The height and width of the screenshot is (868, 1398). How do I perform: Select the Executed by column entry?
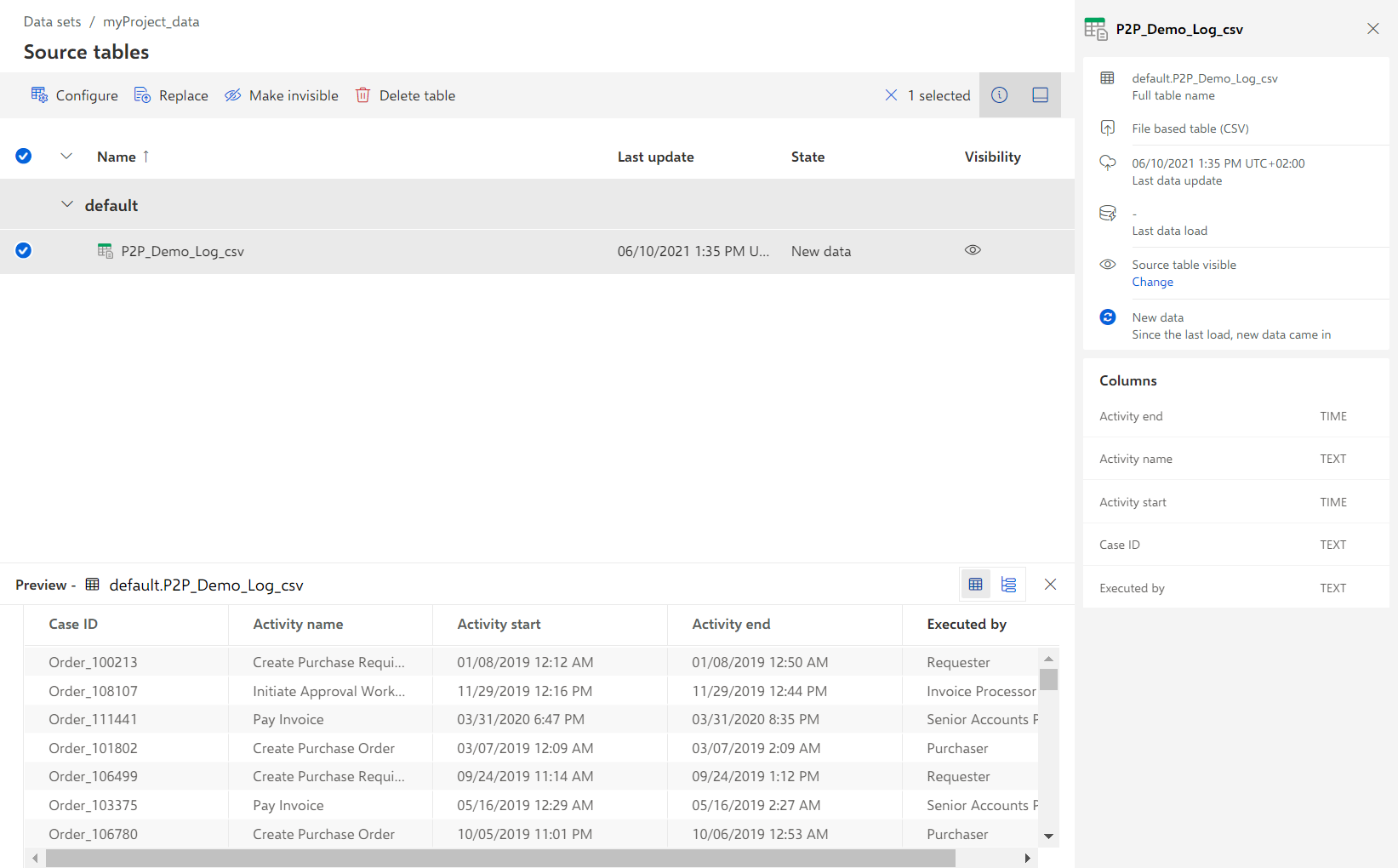coord(1235,588)
